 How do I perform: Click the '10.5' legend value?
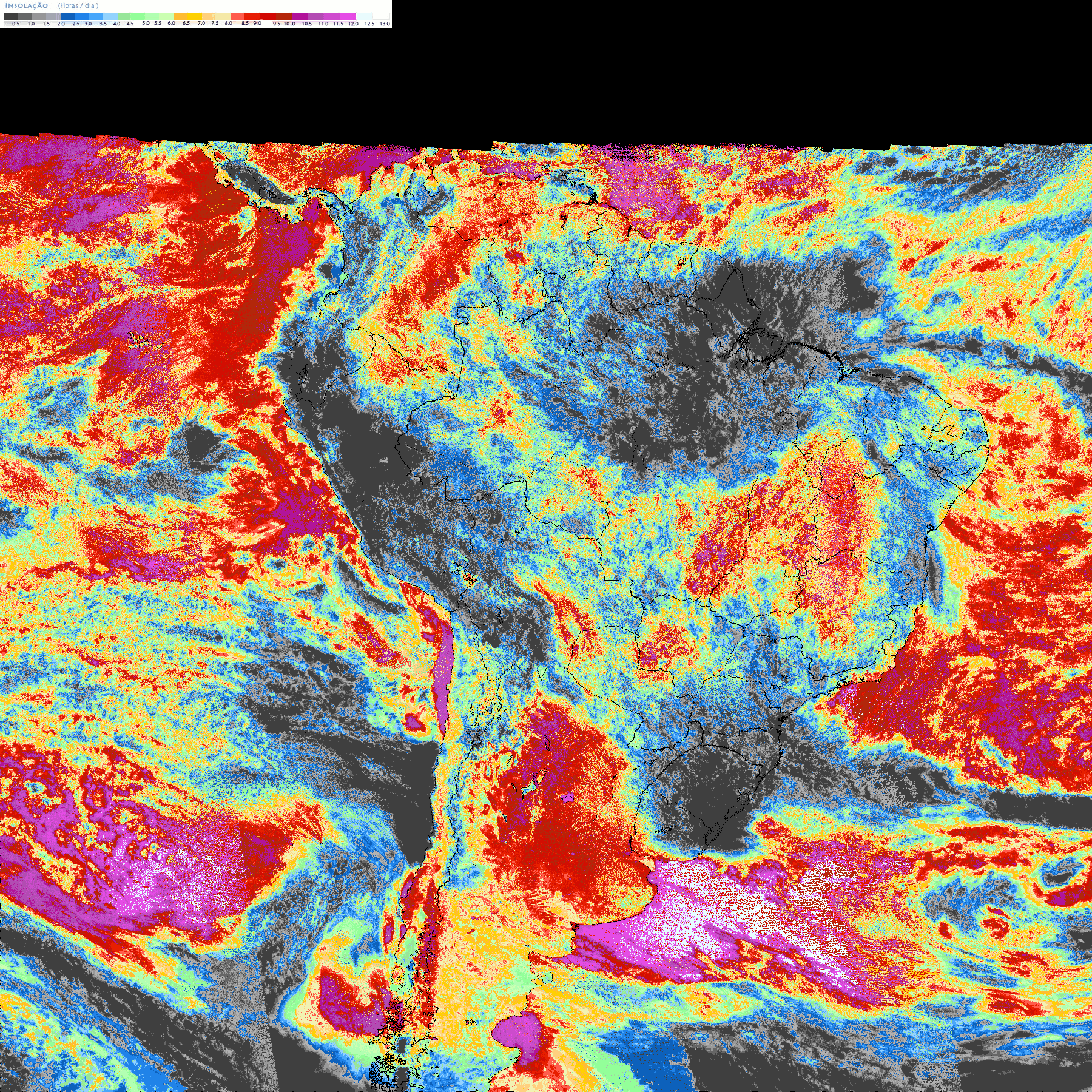tap(307, 24)
